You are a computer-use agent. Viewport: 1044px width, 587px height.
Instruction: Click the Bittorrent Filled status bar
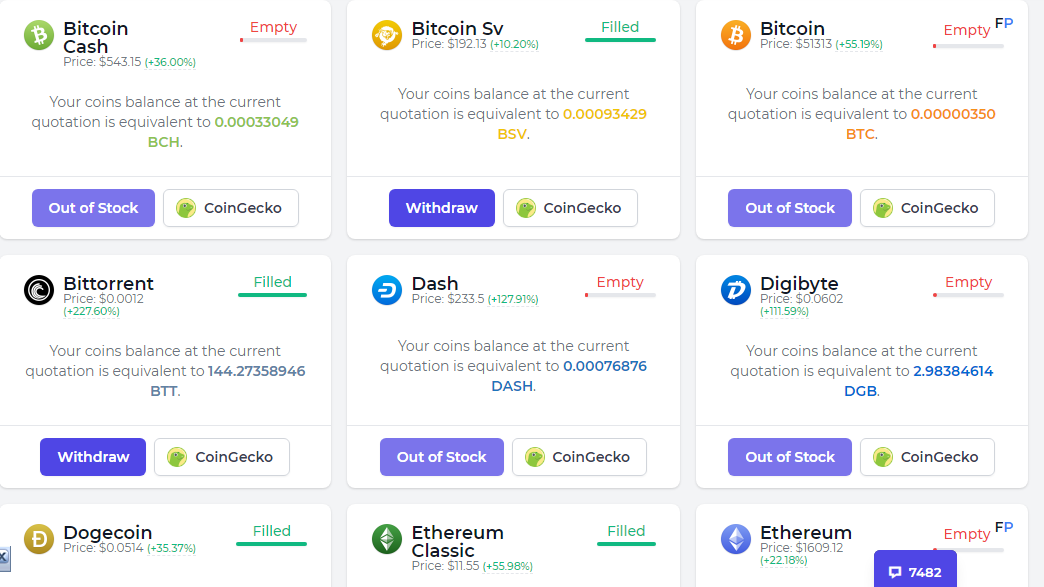272,295
